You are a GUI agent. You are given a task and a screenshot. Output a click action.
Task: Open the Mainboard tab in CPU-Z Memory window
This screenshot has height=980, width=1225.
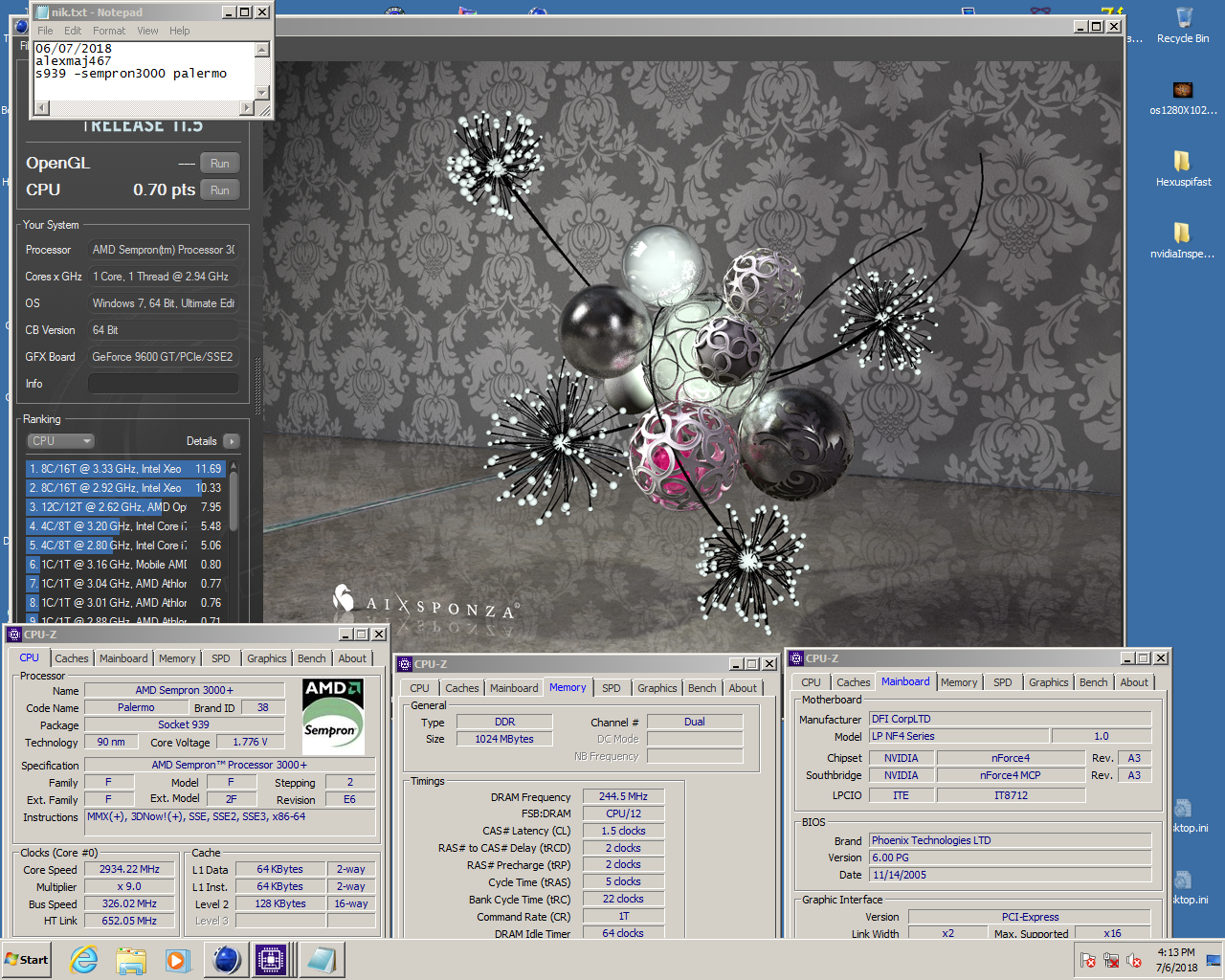(x=514, y=688)
